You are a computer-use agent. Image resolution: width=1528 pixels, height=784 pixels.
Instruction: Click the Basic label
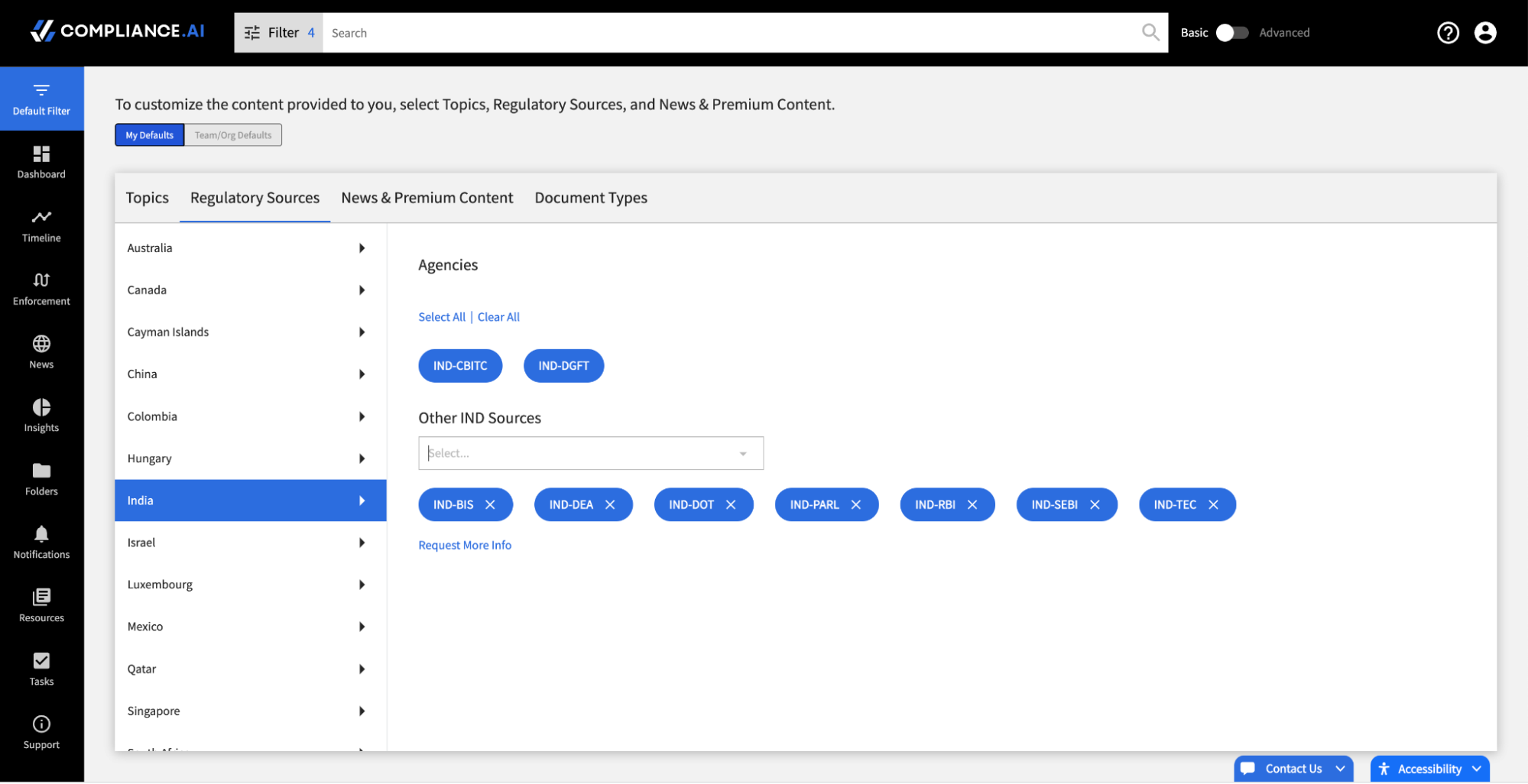pos(1194,33)
